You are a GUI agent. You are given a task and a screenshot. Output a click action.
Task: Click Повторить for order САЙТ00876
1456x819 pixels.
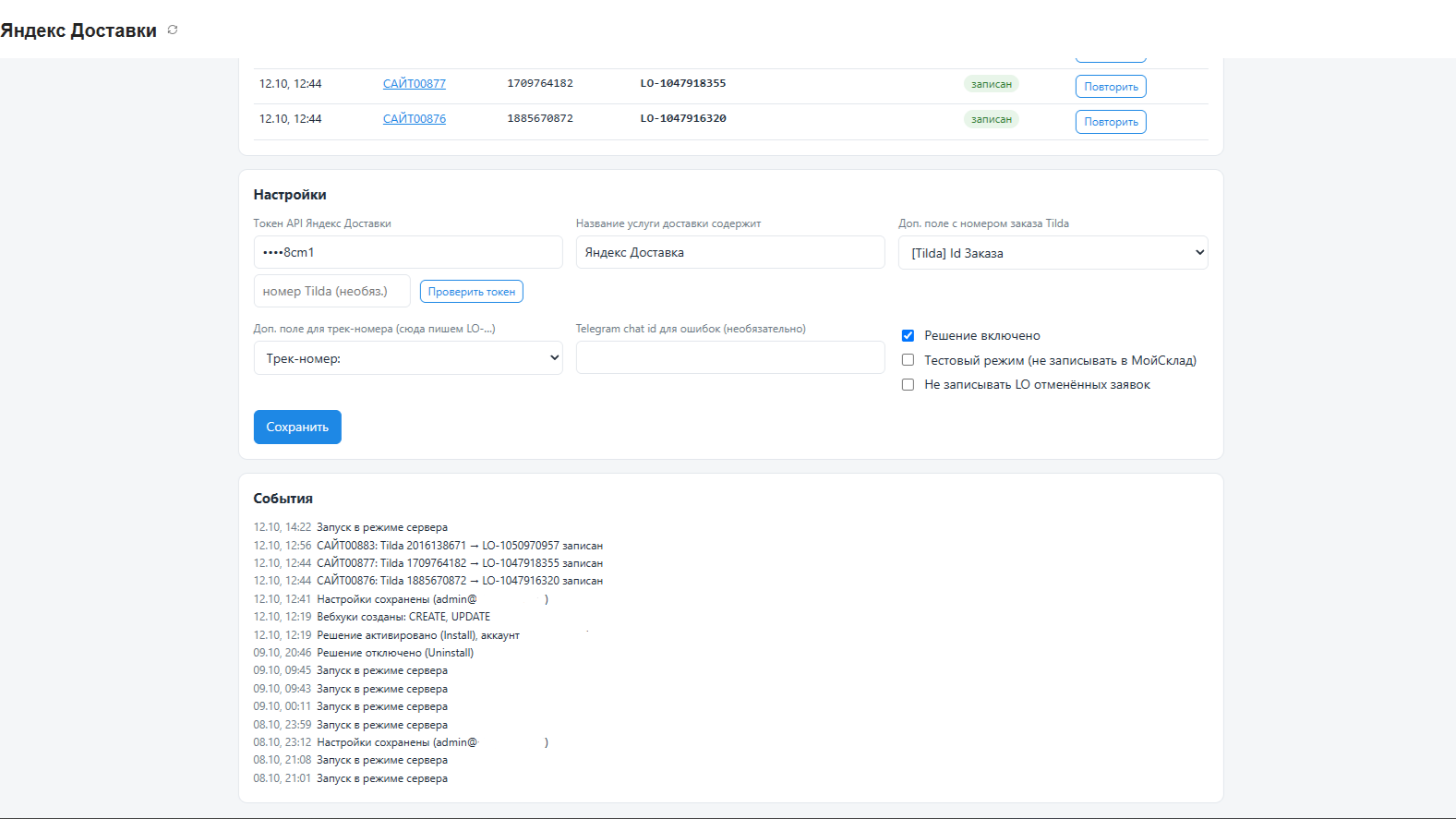coord(1111,122)
